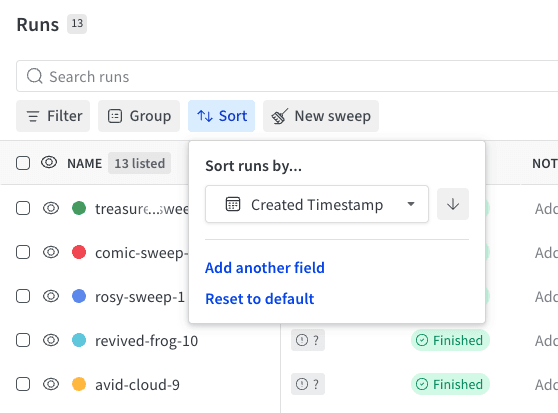The height and width of the screenshot is (413, 558).
Task: Start a New sweep
Action: tap(321, 116)
